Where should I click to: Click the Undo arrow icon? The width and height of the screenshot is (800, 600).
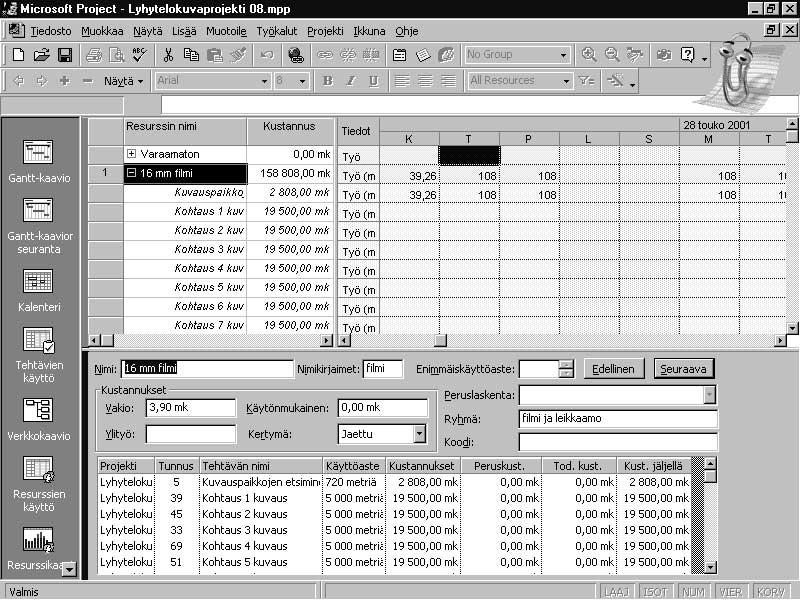[267, 55]
